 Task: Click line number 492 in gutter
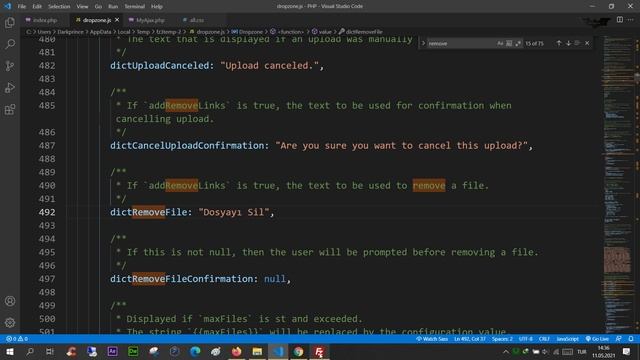tap(47, 212)
